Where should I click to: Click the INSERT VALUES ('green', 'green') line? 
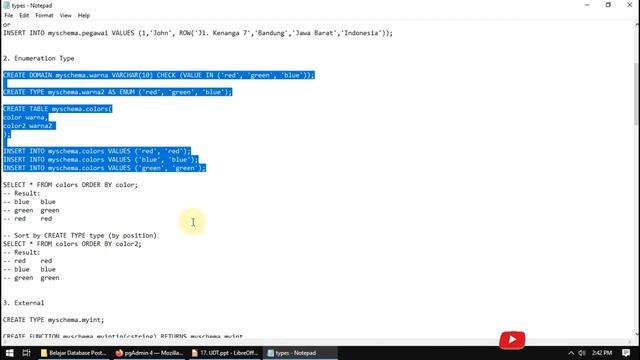point(104,168)
